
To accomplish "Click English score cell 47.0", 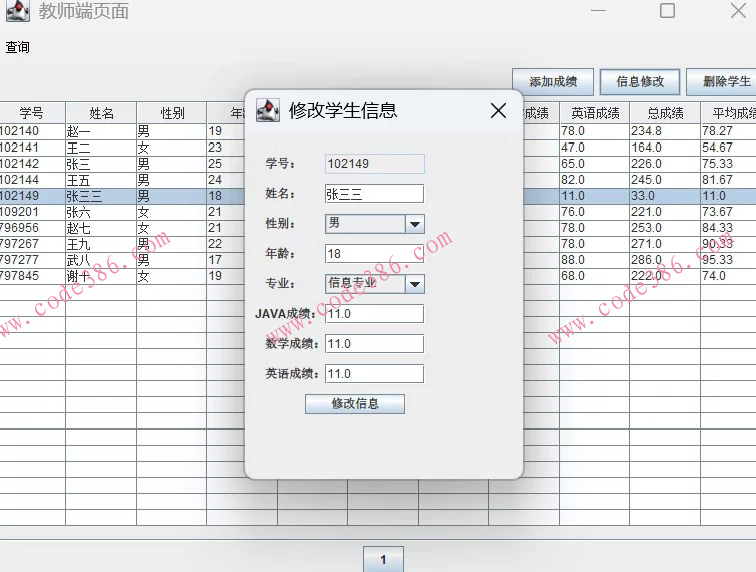I will click(594, 148).
